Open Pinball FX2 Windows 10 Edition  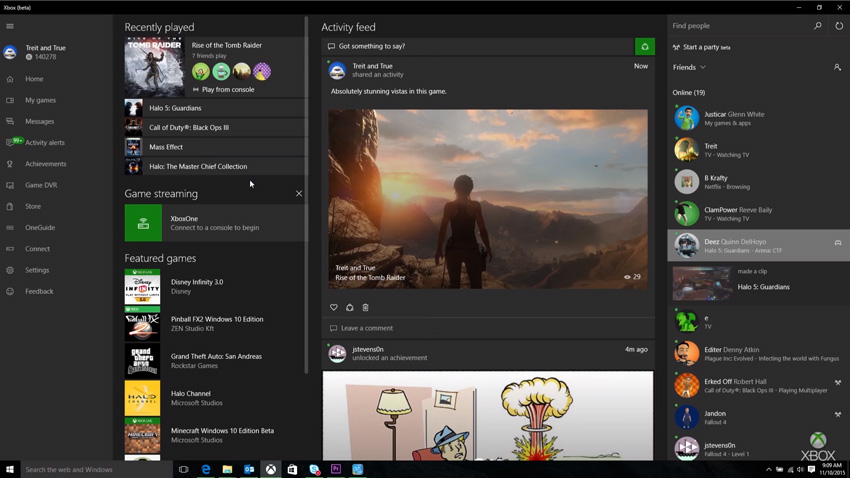215,324
